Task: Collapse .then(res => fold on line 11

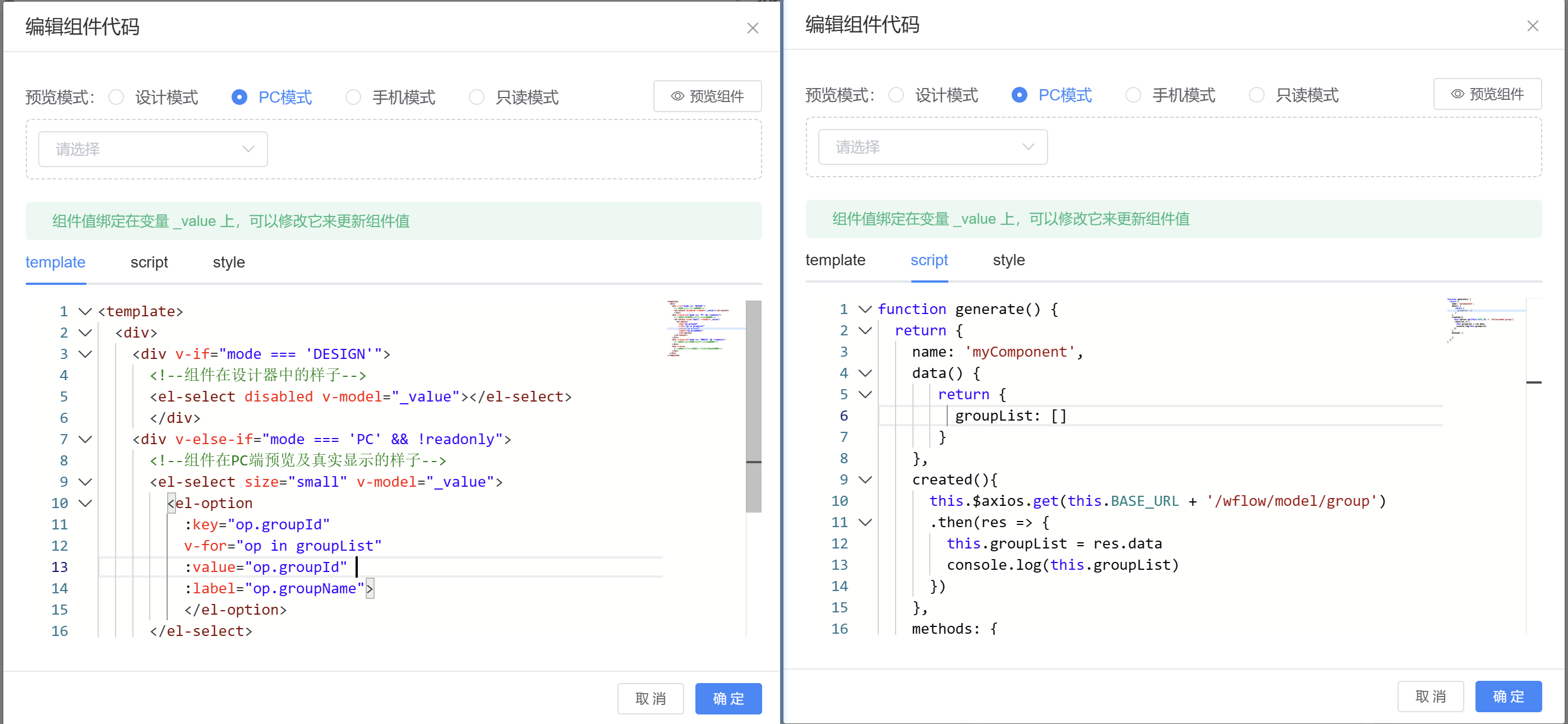Action: pyautogui.click(x=865, y=523)
